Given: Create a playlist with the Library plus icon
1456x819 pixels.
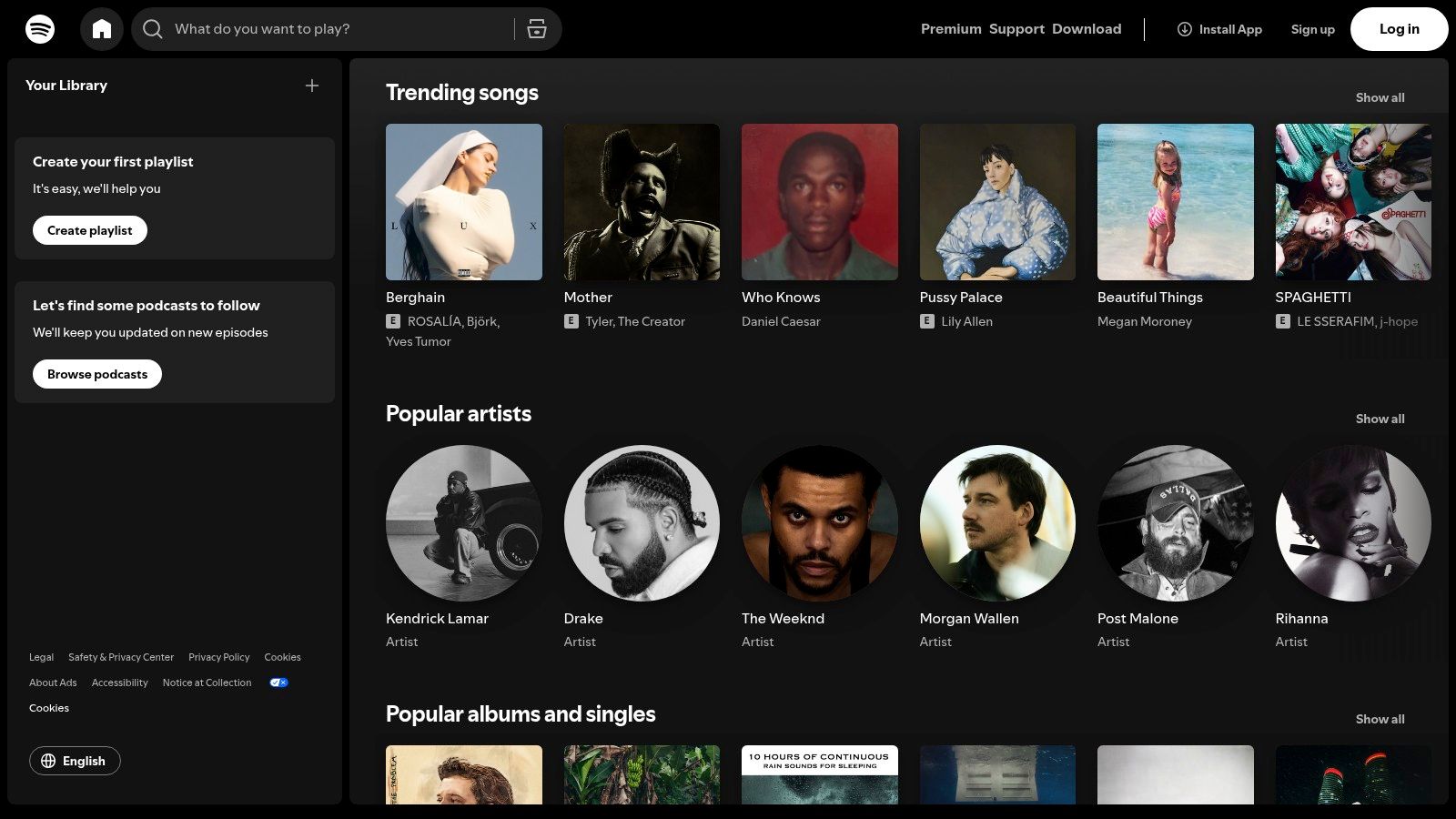Looking at the screenshot, I should point(312,86).
